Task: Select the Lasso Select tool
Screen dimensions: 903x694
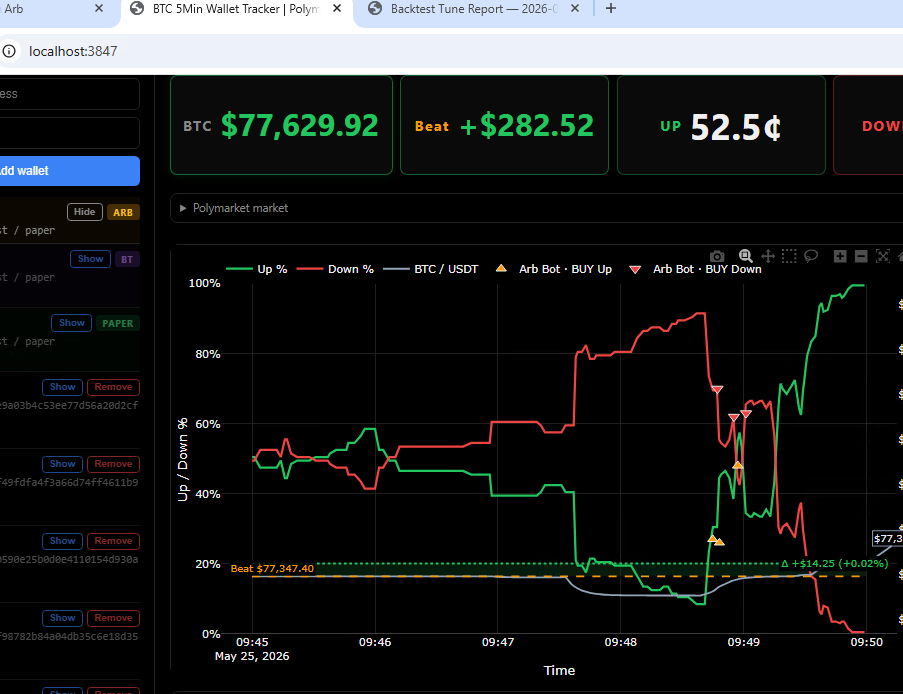Action: point(811,256)
